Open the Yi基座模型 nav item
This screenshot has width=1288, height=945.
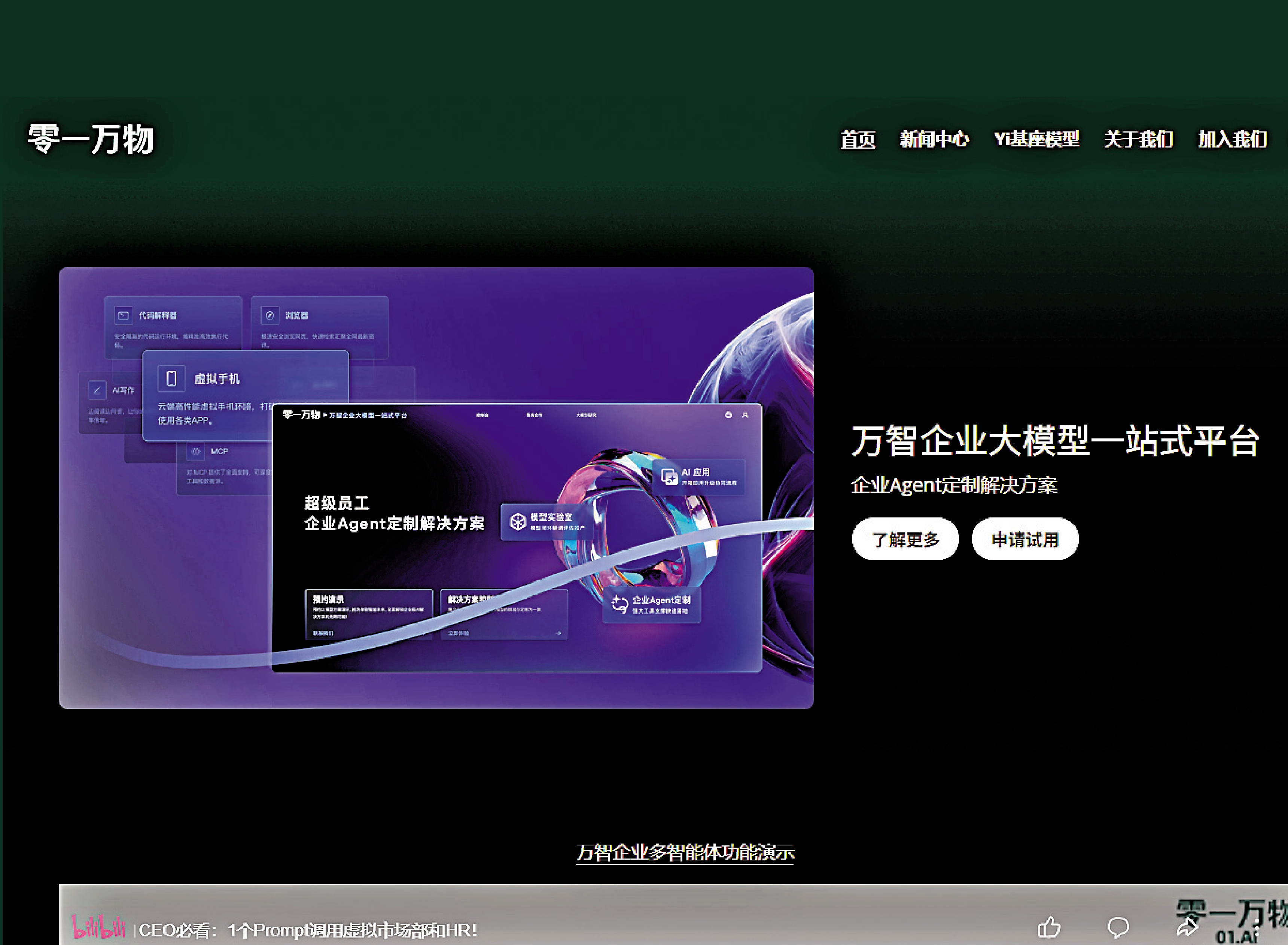pos(1036,139)
